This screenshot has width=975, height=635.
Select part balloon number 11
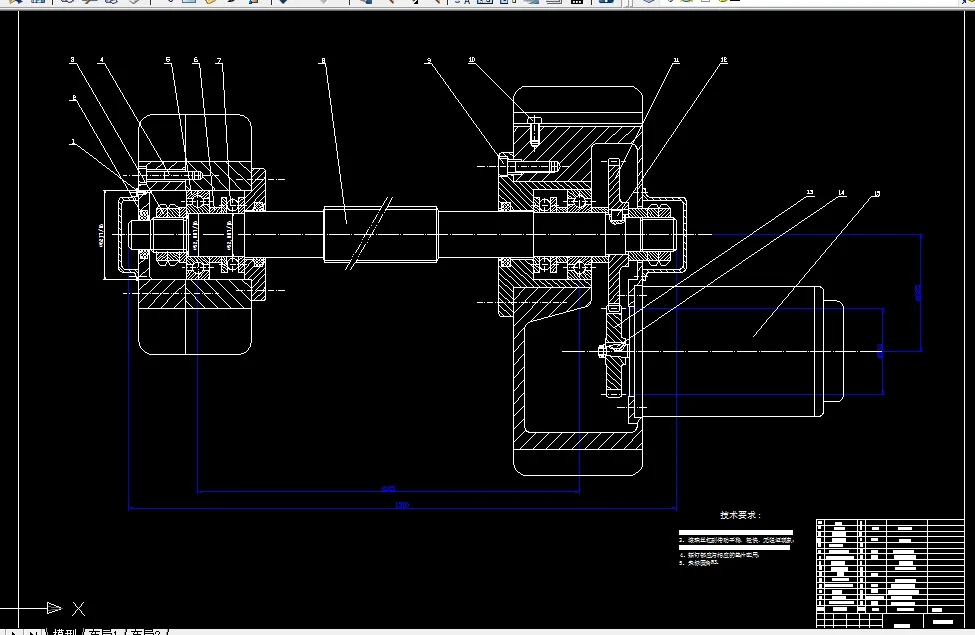click(x=676, y=60)
